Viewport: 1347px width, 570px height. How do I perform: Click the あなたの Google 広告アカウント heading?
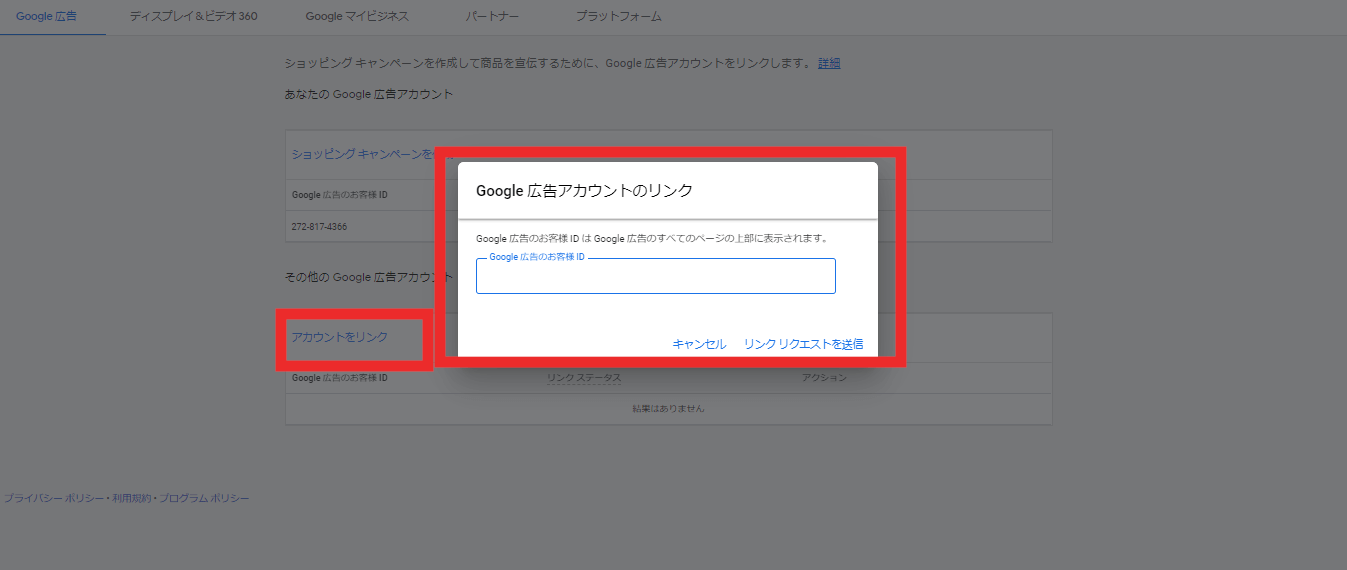368,94
